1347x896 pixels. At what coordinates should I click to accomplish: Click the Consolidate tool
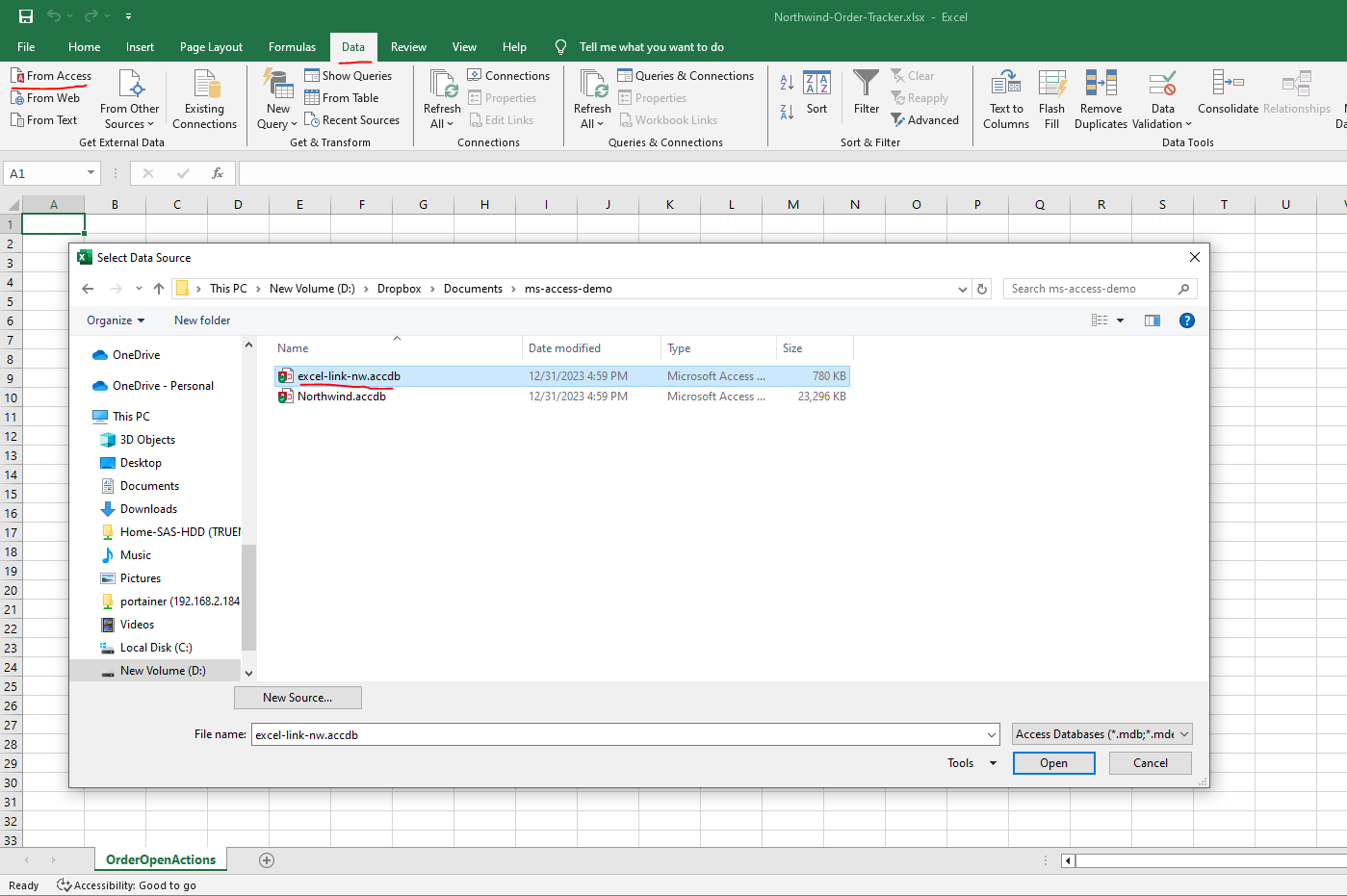click(x=1228, y=92)
